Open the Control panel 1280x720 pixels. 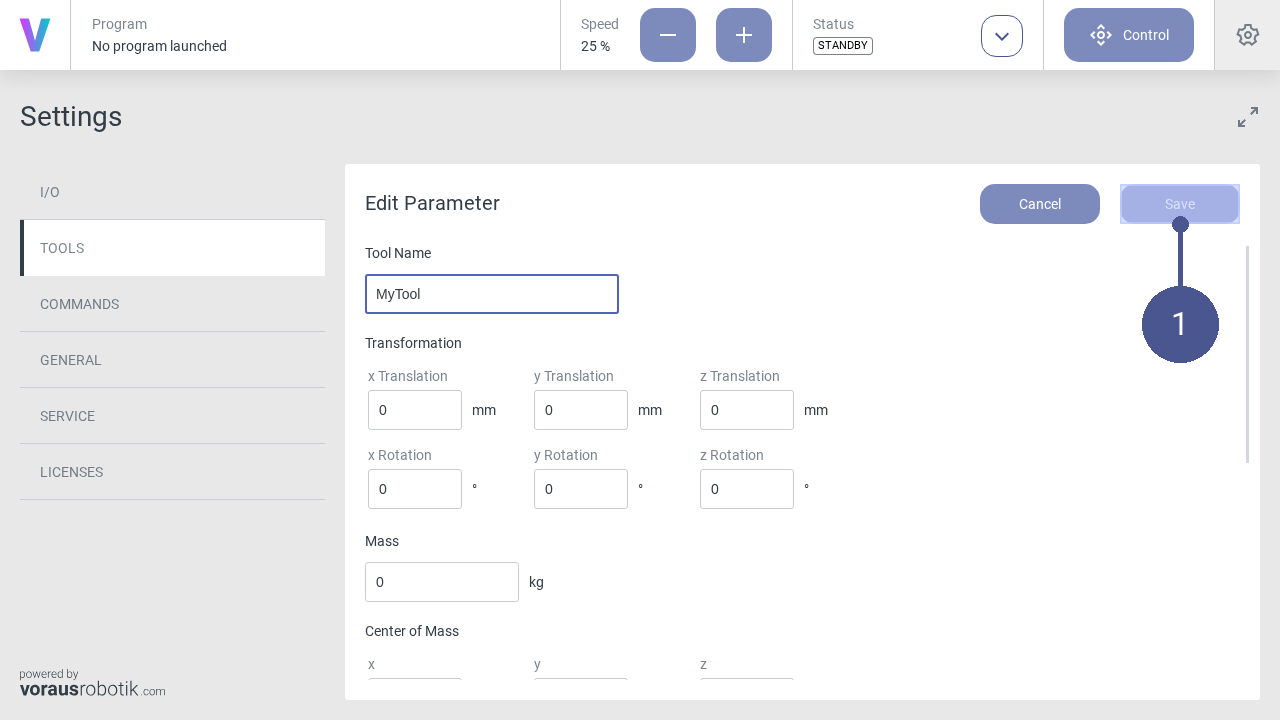tap(1129, 35)
